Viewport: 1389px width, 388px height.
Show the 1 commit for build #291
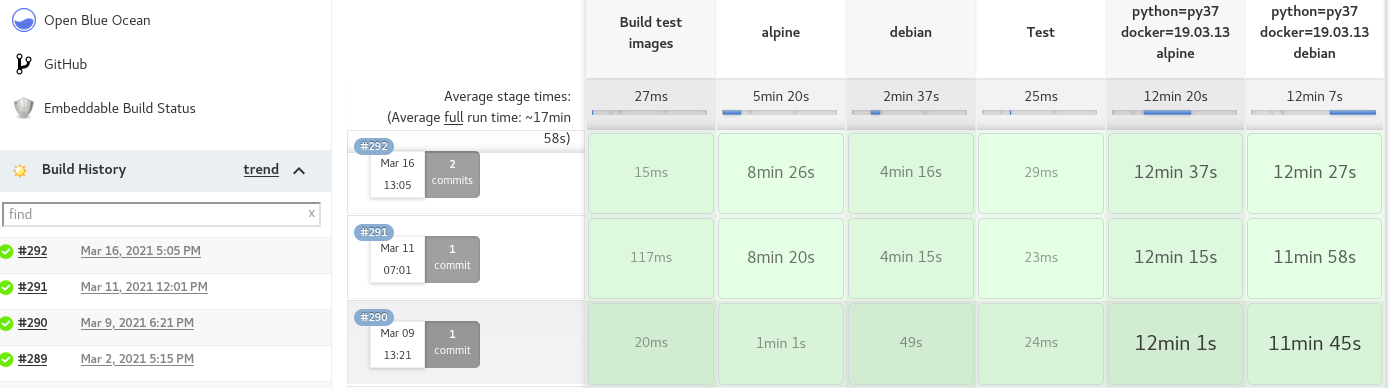coord(452,259)
